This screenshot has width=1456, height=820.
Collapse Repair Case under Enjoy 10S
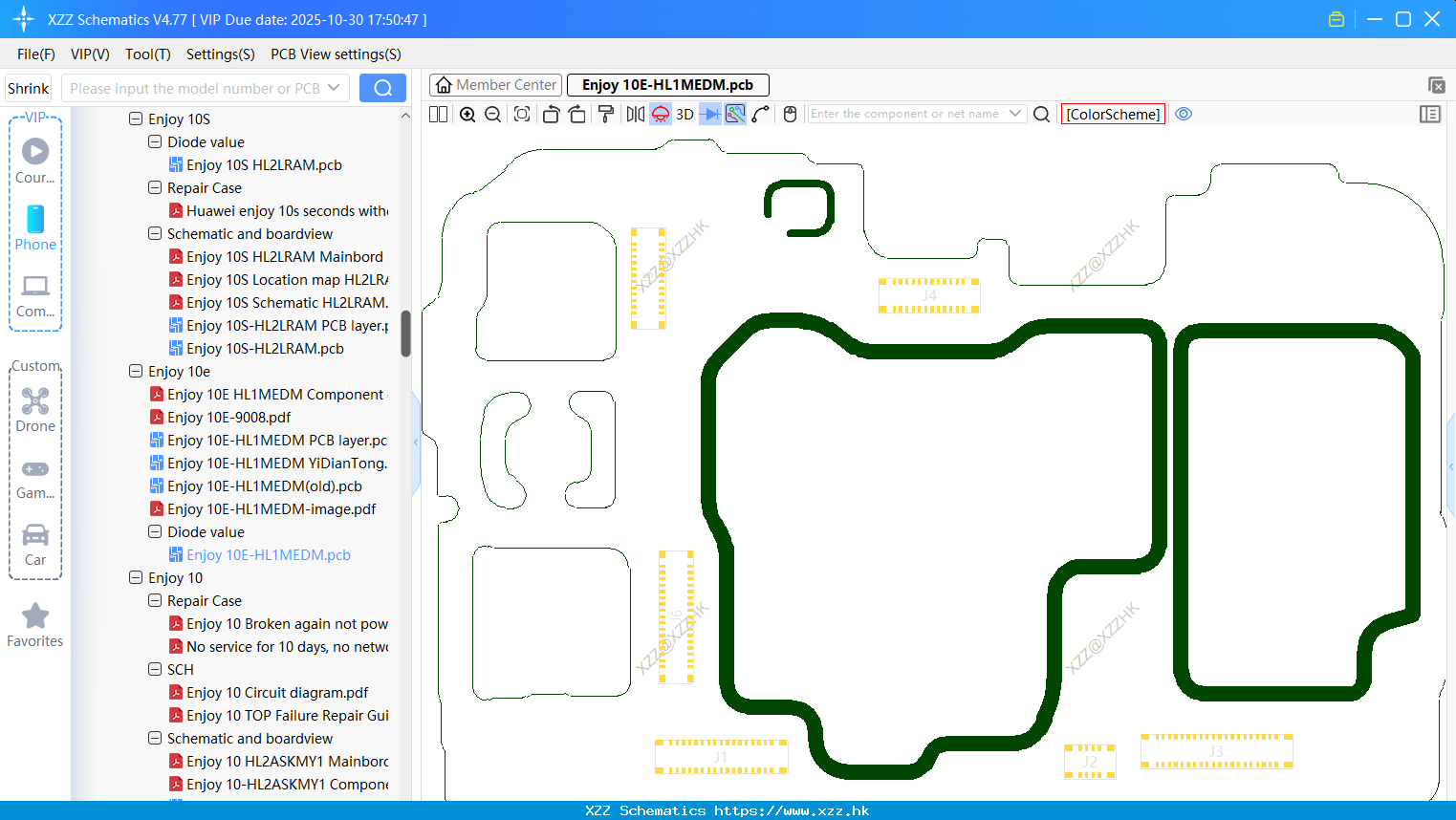pyautogui.click(x=155, y=187)
